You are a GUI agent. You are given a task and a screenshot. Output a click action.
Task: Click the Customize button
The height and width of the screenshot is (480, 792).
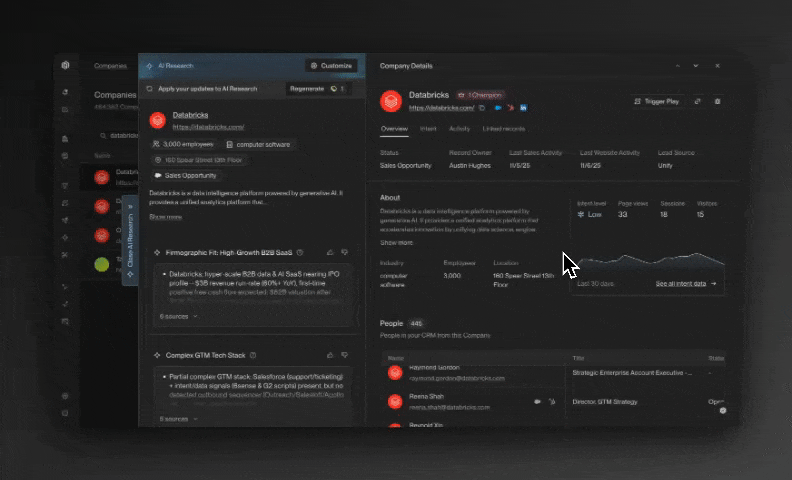click(331, 66)
